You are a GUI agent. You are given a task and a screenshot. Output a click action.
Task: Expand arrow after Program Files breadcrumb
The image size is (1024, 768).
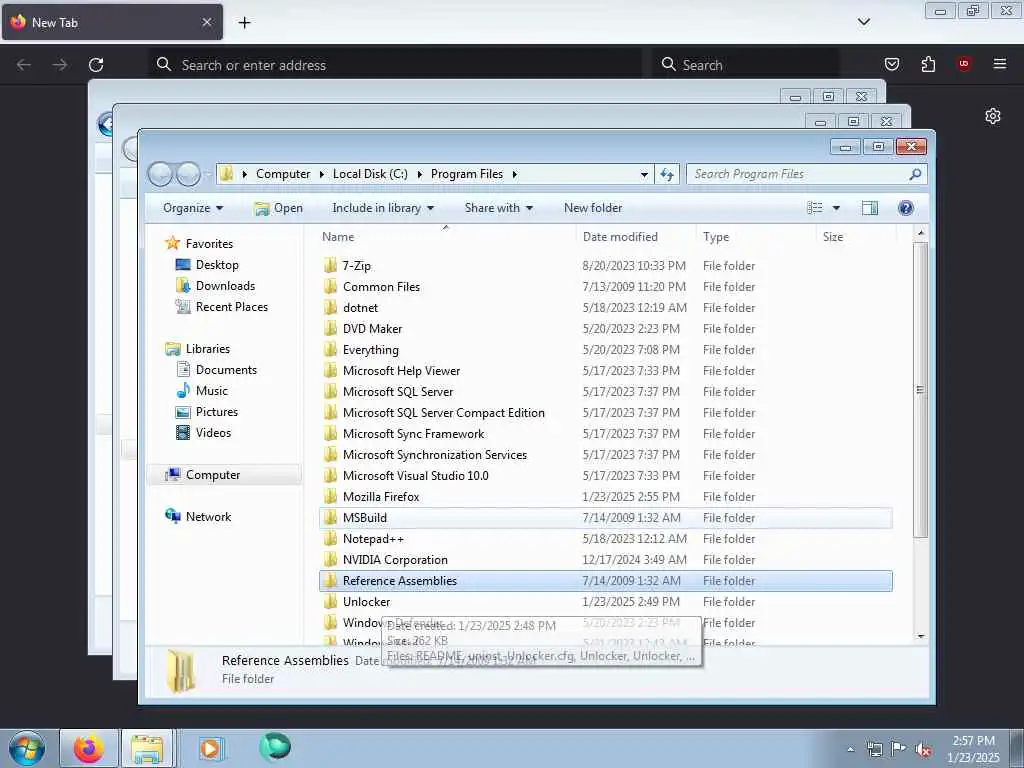515,174
